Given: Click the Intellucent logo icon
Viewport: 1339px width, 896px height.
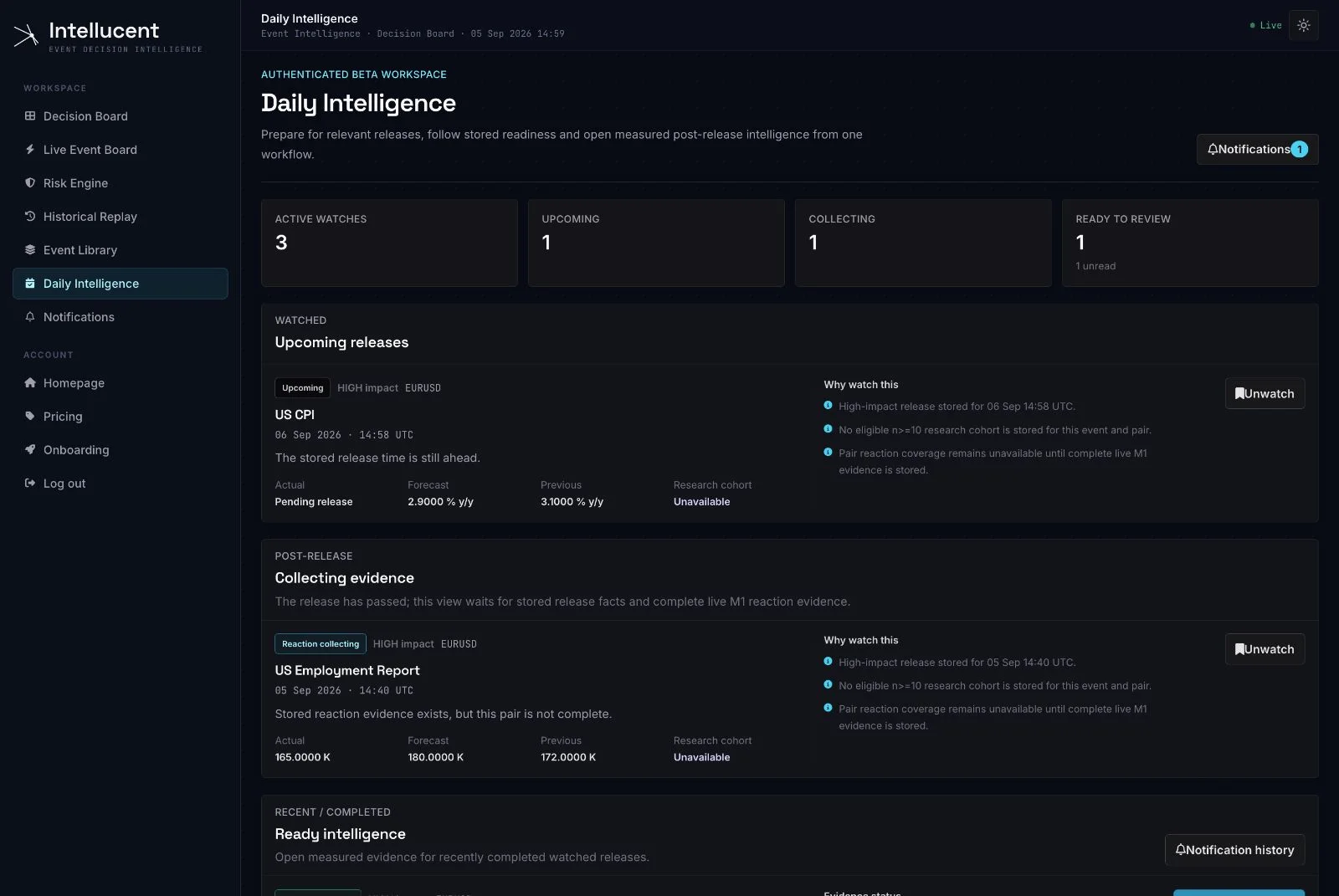Looking at the screenshot, I should click(26, 36).
